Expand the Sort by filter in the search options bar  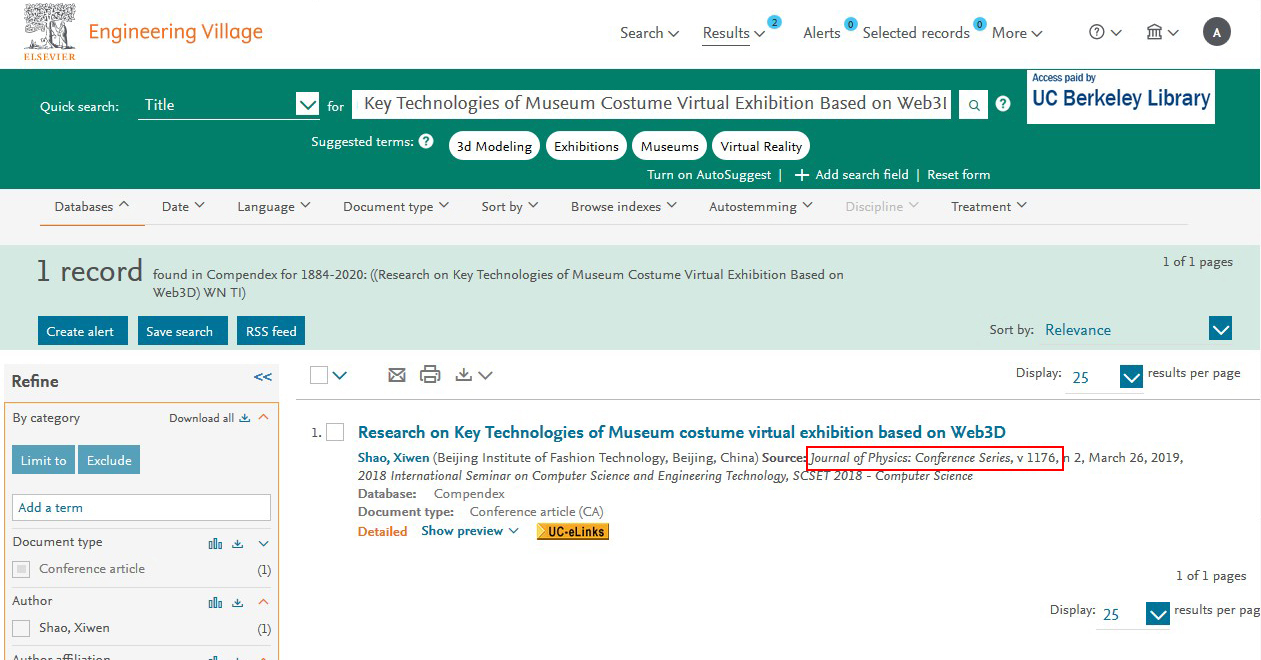click(510, 207)
